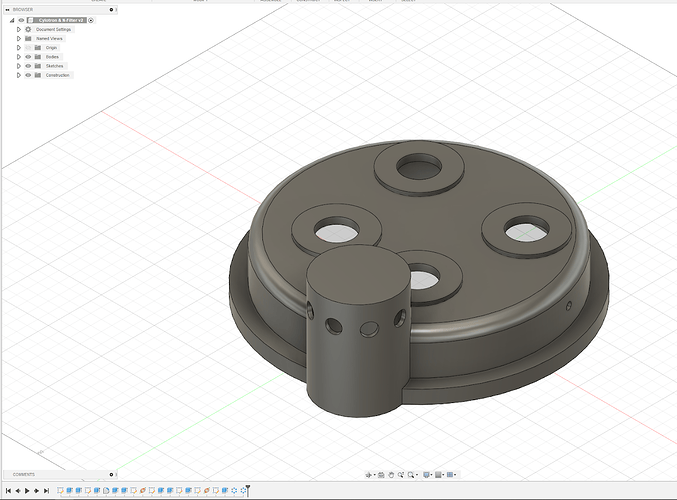This screenshot has height=500, width=677.
Task: Hide the Construction folder
Action: 28,75
